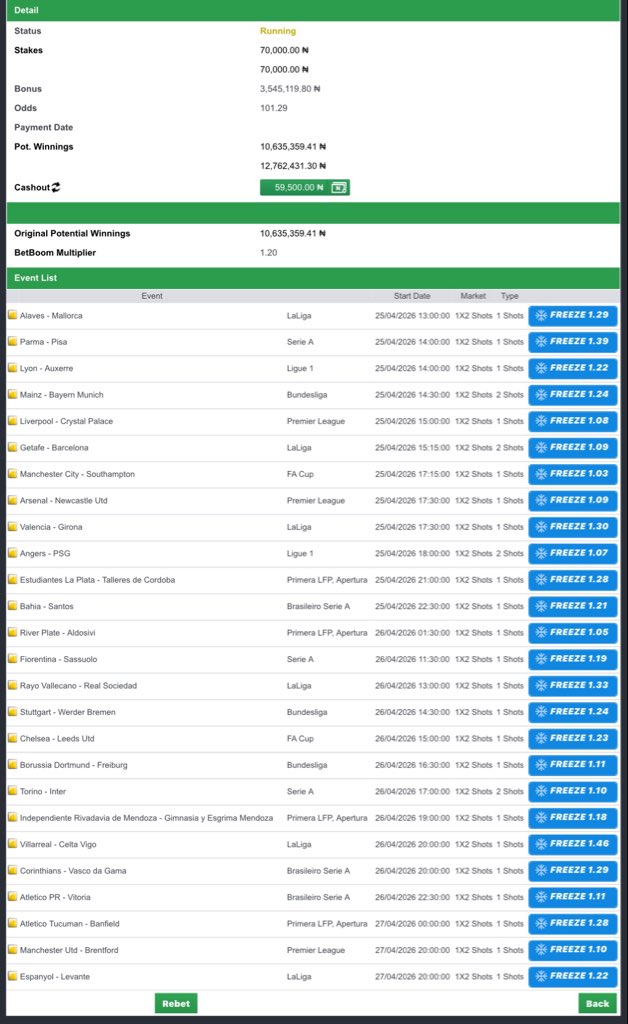The width and height of the screenshot is (628, 1024).
Task: Freeze Mainz - Bayern Munich at 1.24
Action: 573,394
